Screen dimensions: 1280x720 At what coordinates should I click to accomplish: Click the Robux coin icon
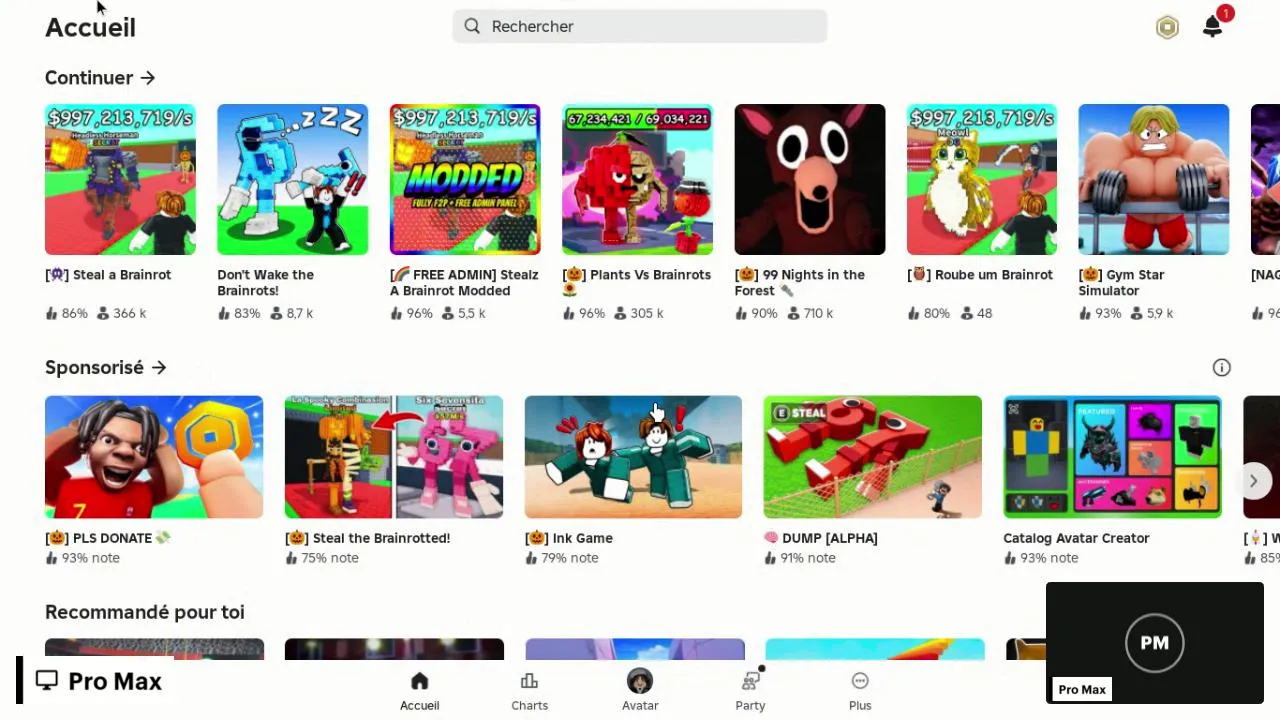coord(1167,27)
